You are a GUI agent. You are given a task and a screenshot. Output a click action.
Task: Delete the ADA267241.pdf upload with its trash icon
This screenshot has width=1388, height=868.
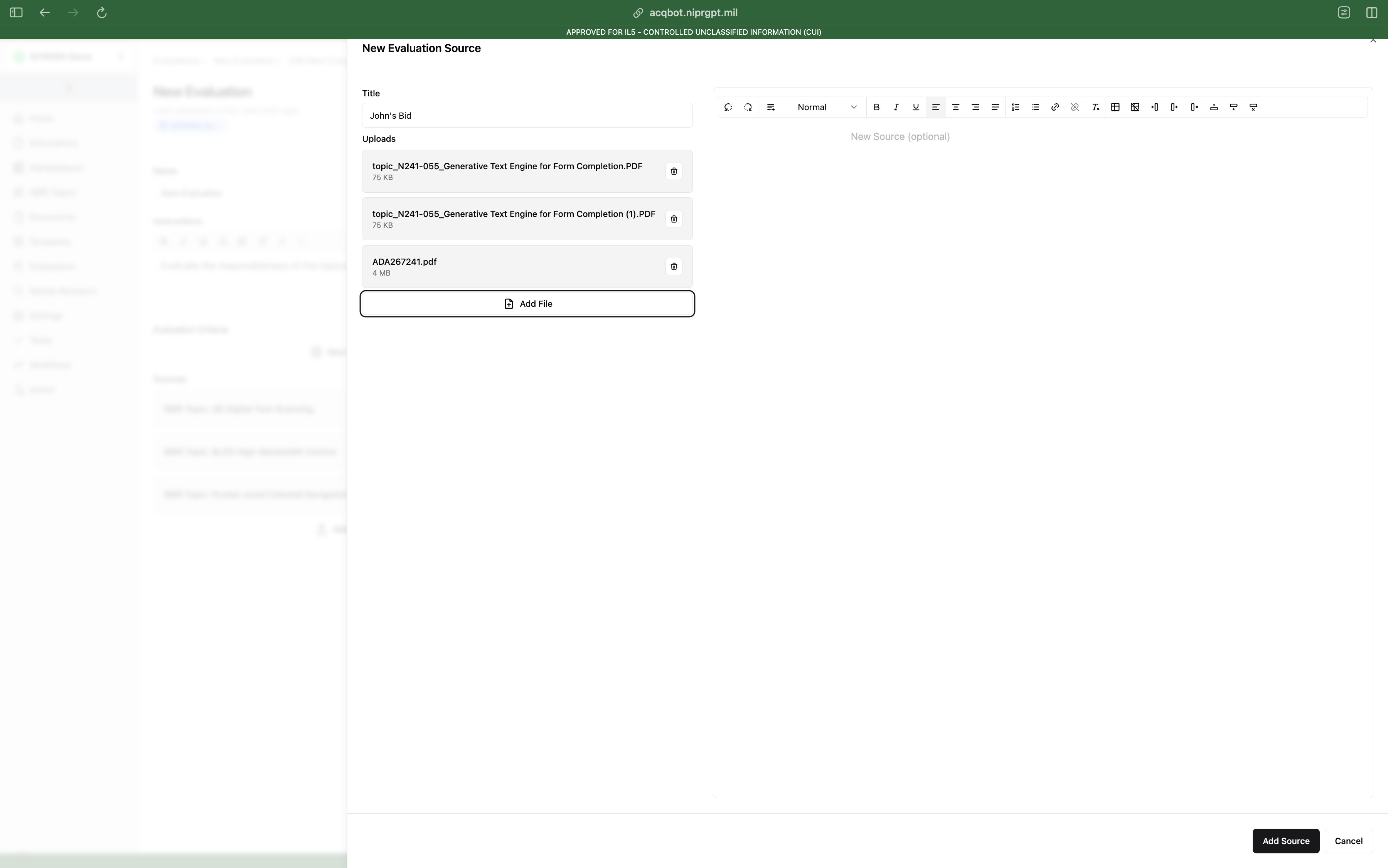[674, 266]
